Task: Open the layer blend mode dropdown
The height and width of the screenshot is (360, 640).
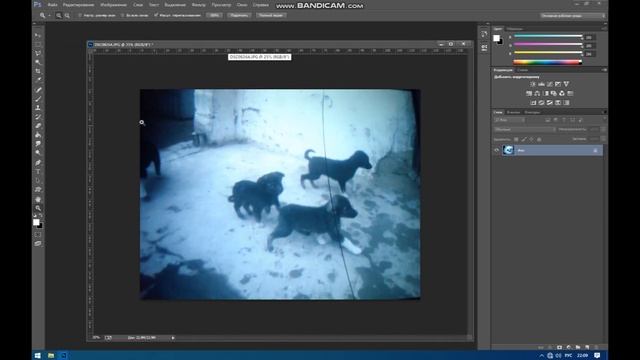Action: click(524, 129)
